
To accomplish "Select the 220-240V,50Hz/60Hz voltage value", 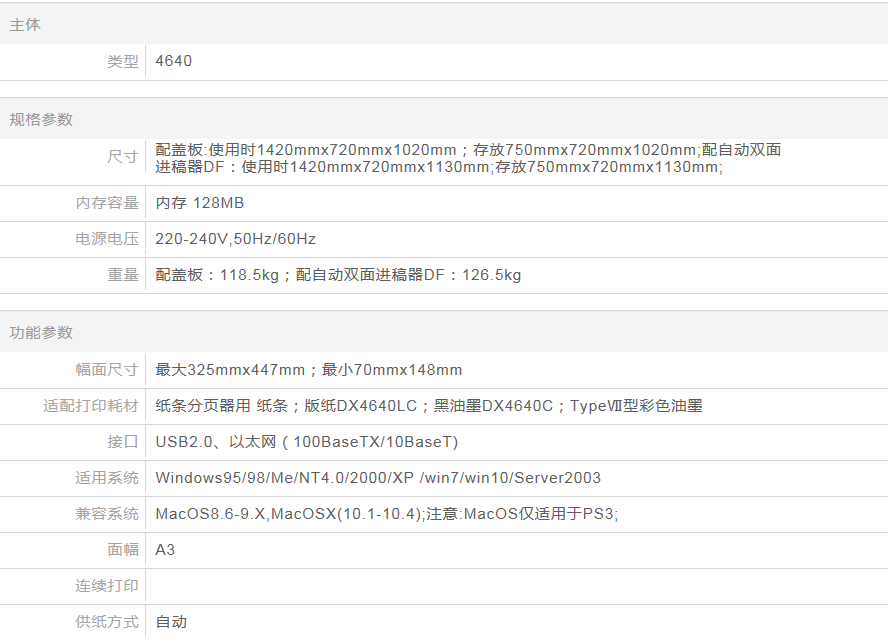I will pos(235,239).
